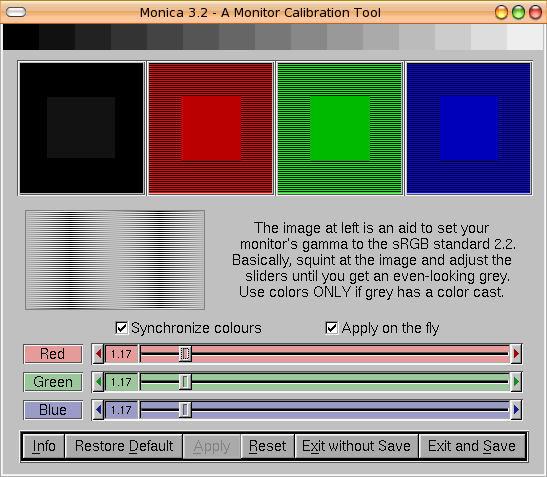The width and height of the screenshot is (547, 477).
Task: Click the red slider's right increase arrow
Action: pyautogui.click(x=516, y=354)
